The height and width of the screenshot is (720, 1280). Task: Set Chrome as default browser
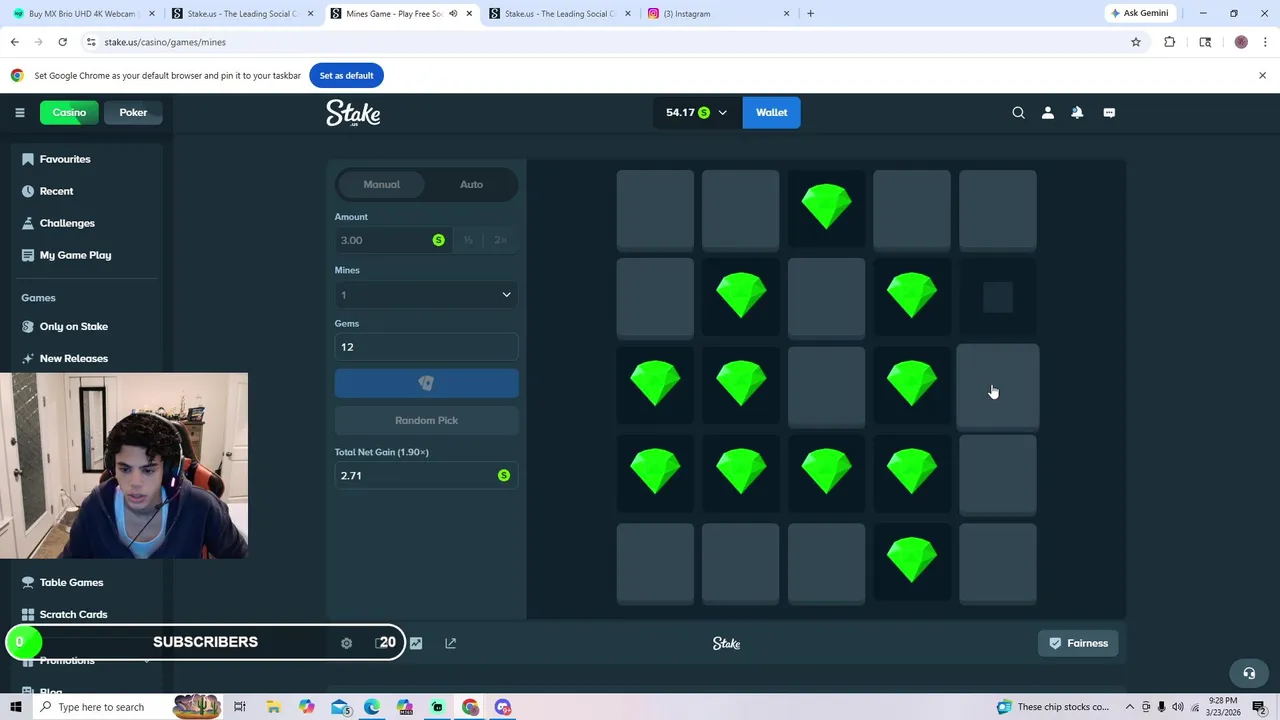pyautogui.click(x=346, y=75)
